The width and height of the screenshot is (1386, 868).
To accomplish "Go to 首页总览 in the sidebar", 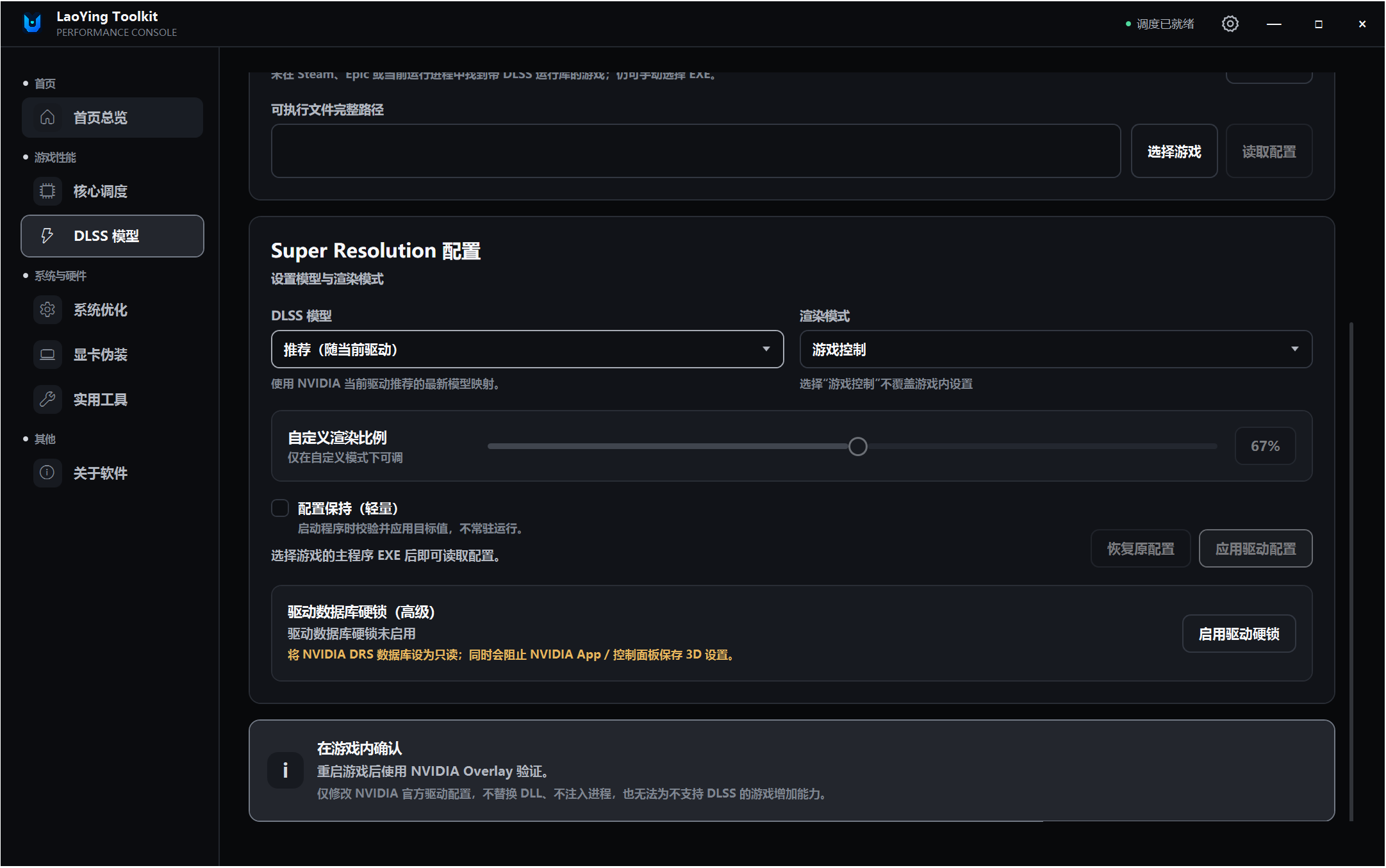I will coord(112,117).
